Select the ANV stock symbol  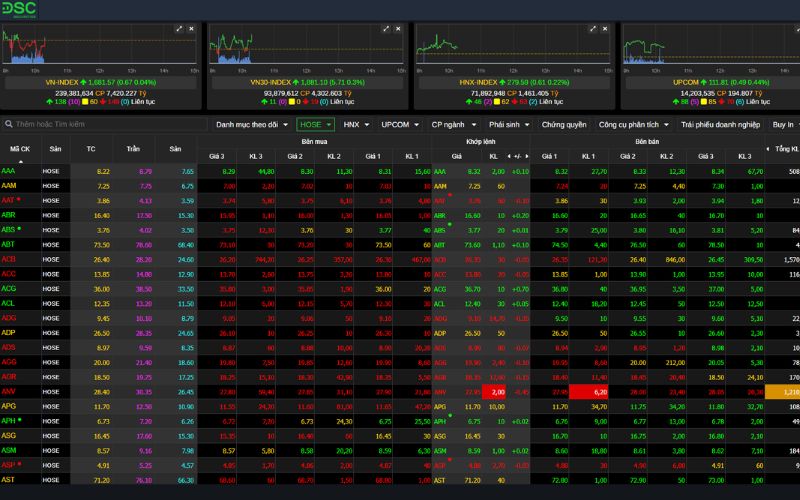tap(8, 392)
